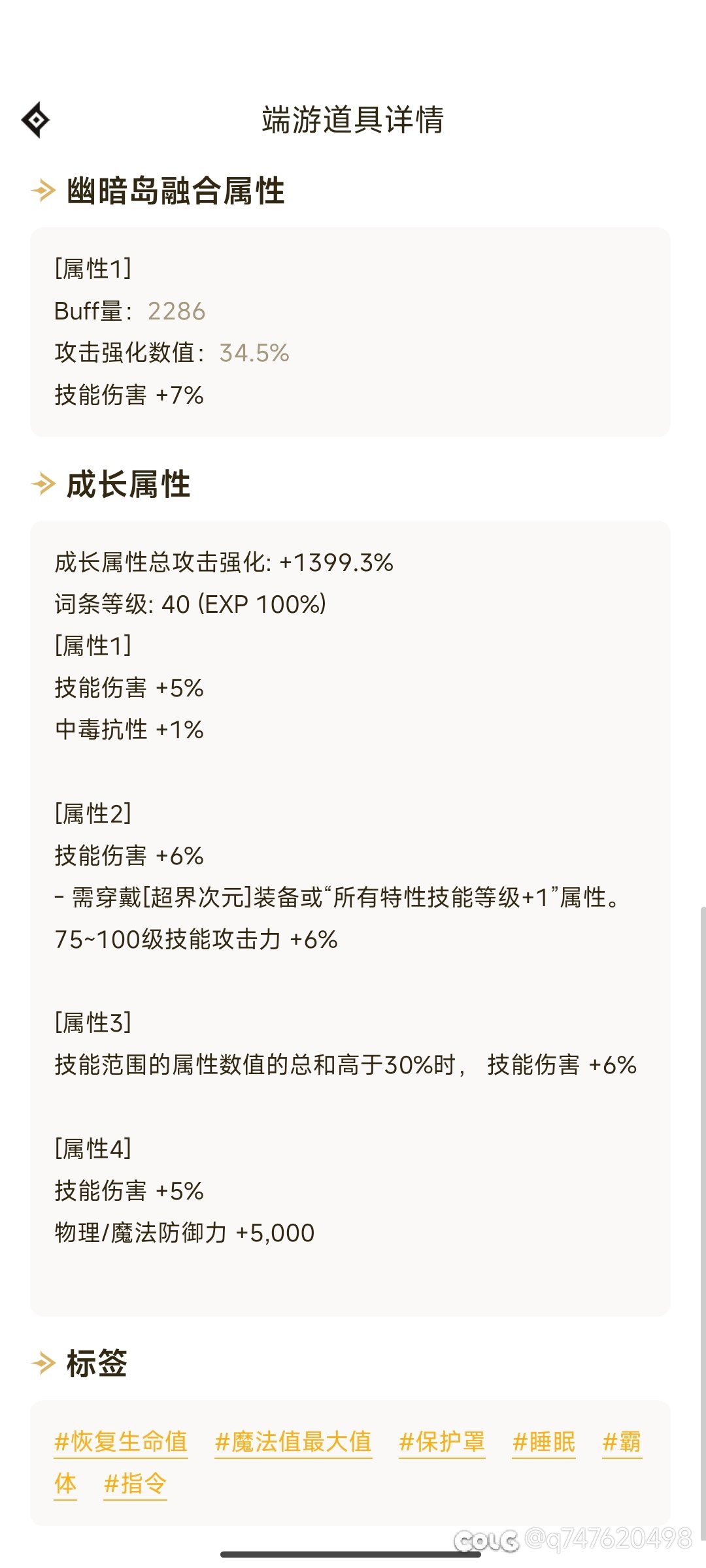Open the #魔法值最大值 tag link

(x=294, y=1442)
